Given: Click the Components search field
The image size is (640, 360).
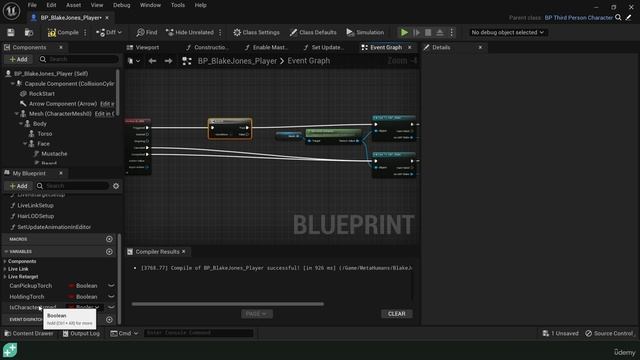Looking at the screenshot, I should point(78,59).
